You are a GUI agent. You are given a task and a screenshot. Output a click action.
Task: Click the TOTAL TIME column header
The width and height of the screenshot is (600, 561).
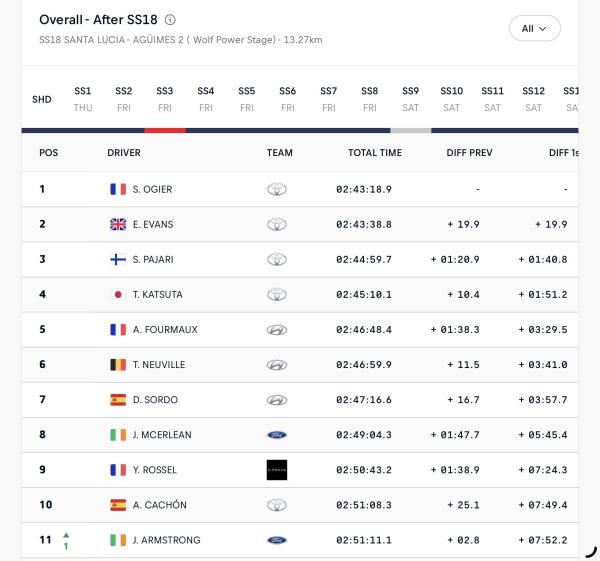point(375,153)
